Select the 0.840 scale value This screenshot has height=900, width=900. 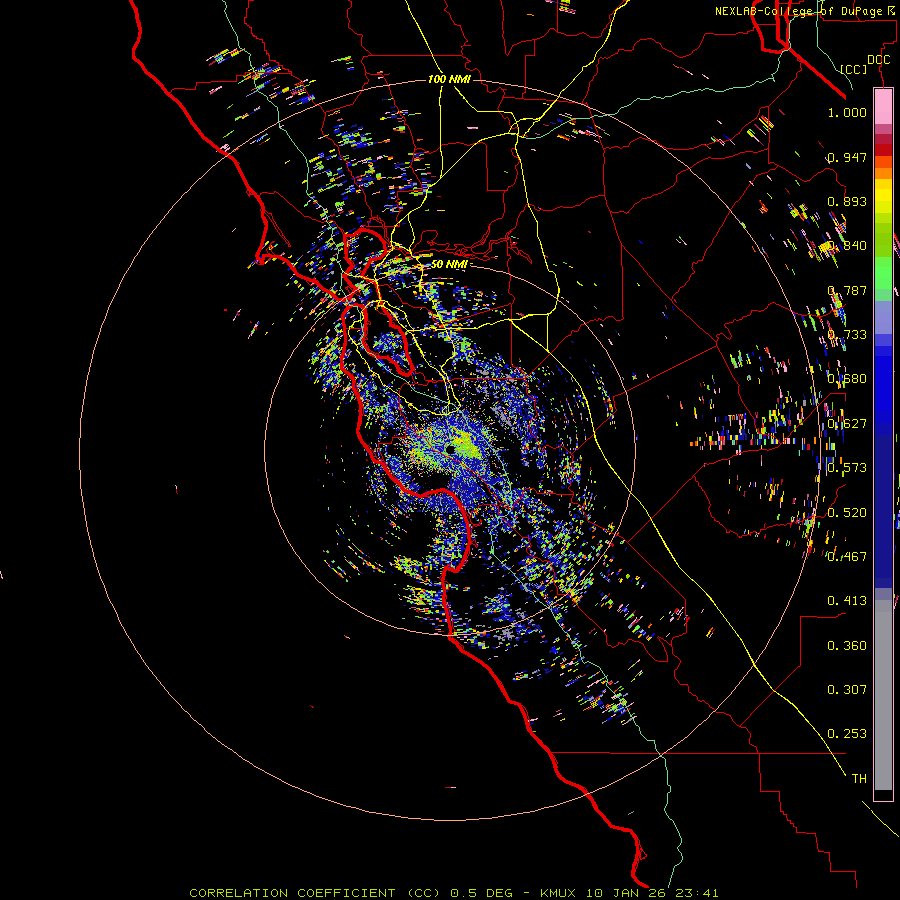coord(847,246)
